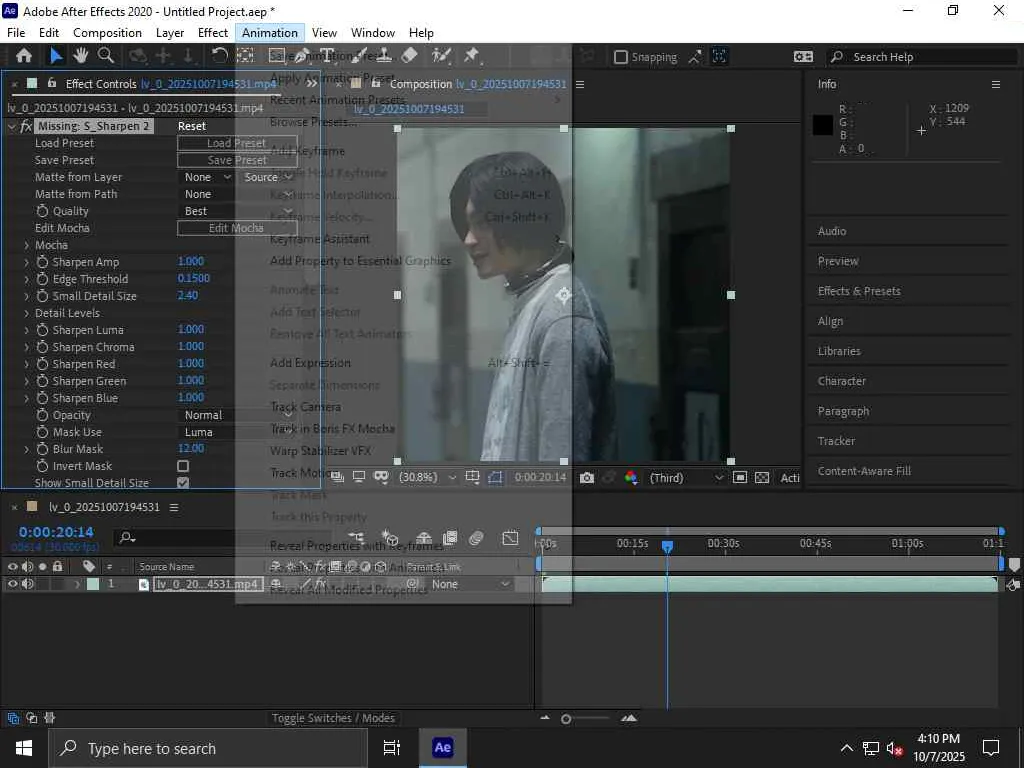Image resolution: width=1024 pixels, height=768 pixels.
Task: Click the Show Channel color icon
Action: tap(630, 478)
